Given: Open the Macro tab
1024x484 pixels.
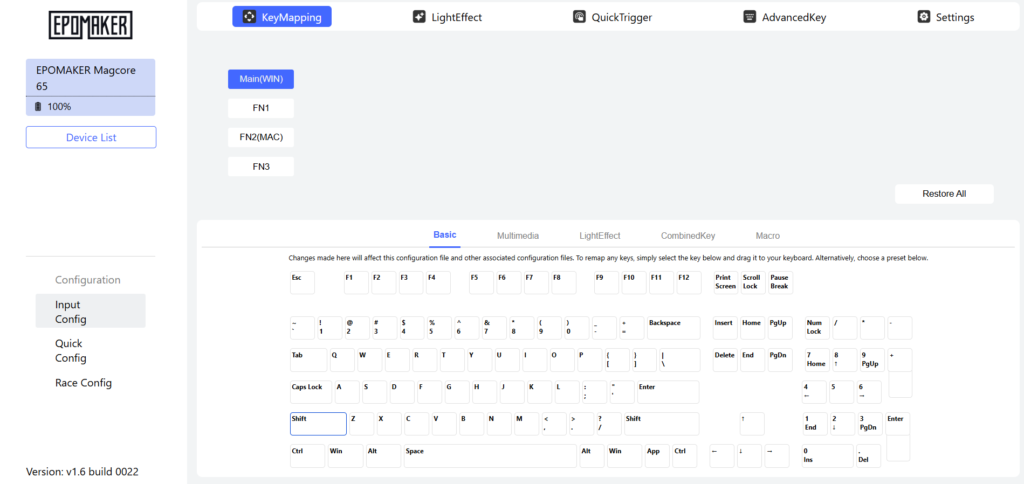Looking at the screenshot, I should [x=767, y=236].
